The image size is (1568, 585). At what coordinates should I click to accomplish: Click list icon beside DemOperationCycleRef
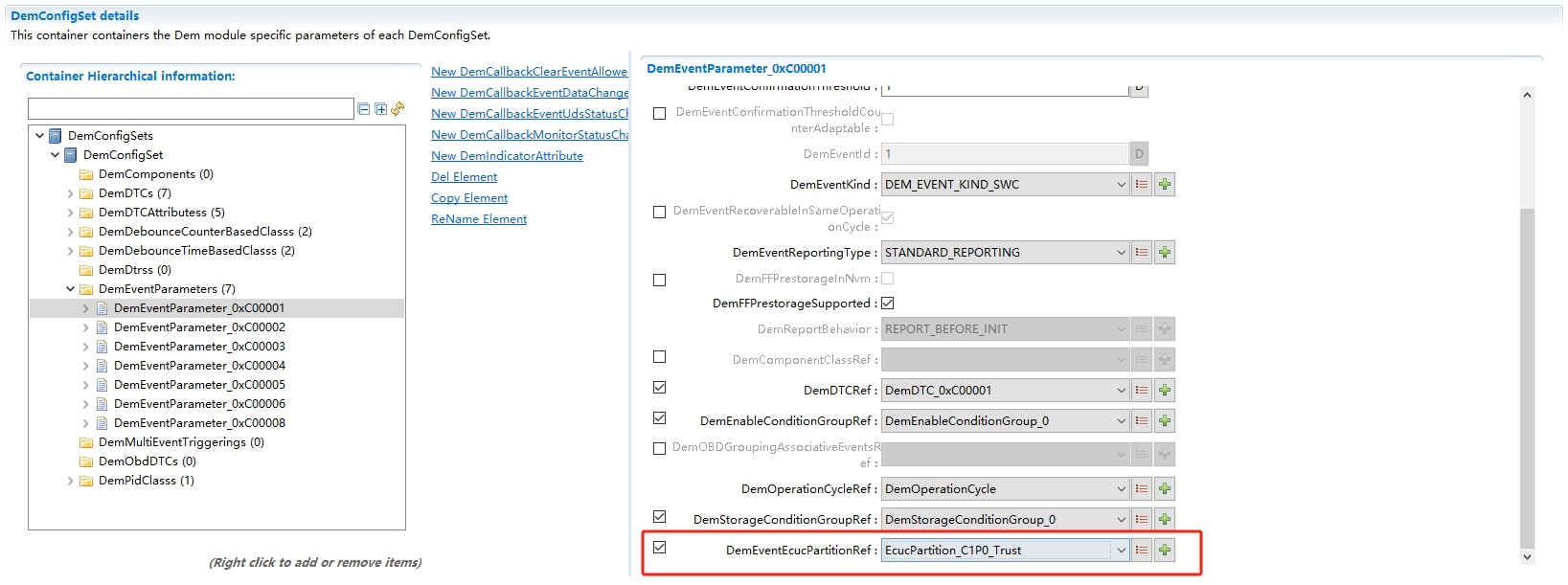[1141, 489]
